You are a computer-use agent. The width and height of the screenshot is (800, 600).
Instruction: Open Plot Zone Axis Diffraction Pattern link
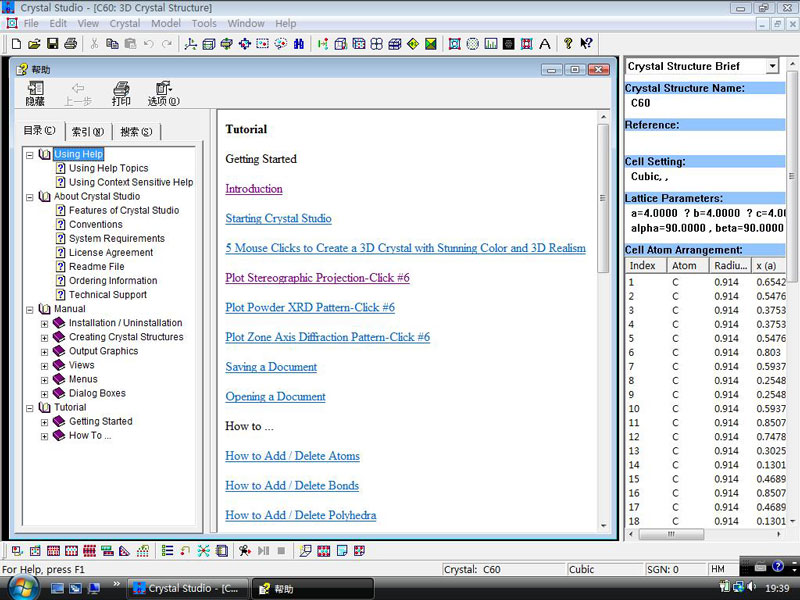[328, 337]
